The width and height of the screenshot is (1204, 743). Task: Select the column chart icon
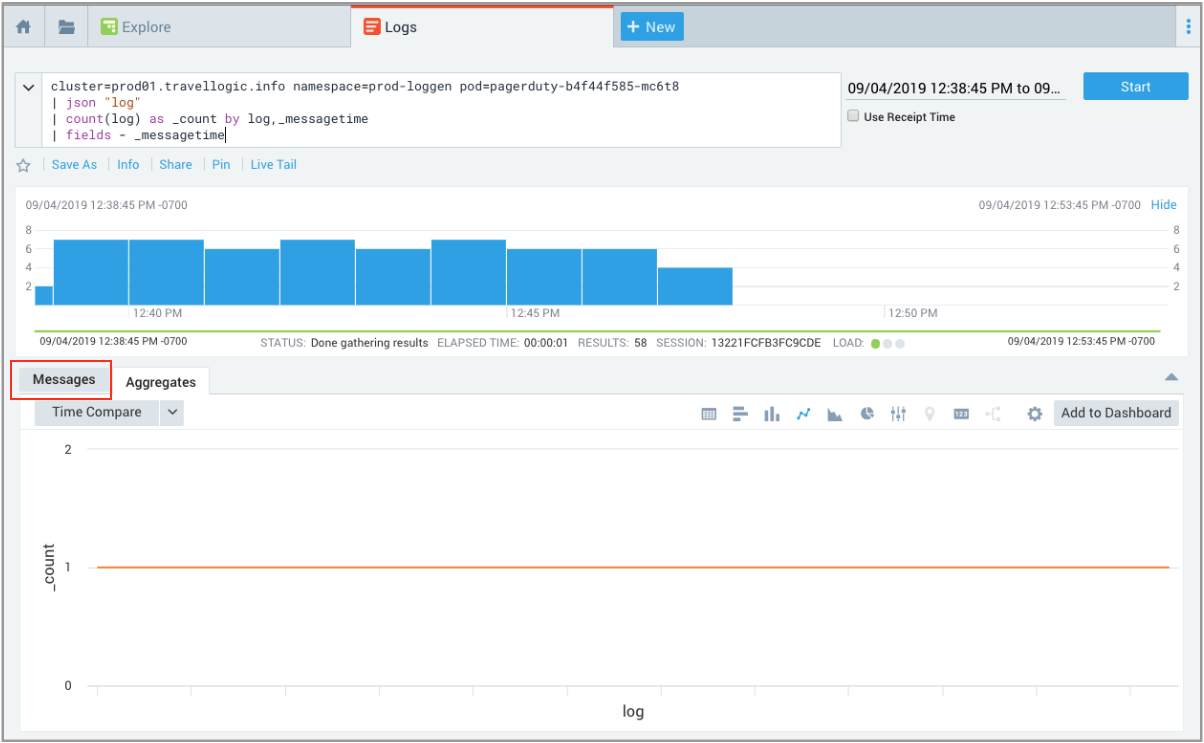[x=771, y=414]
